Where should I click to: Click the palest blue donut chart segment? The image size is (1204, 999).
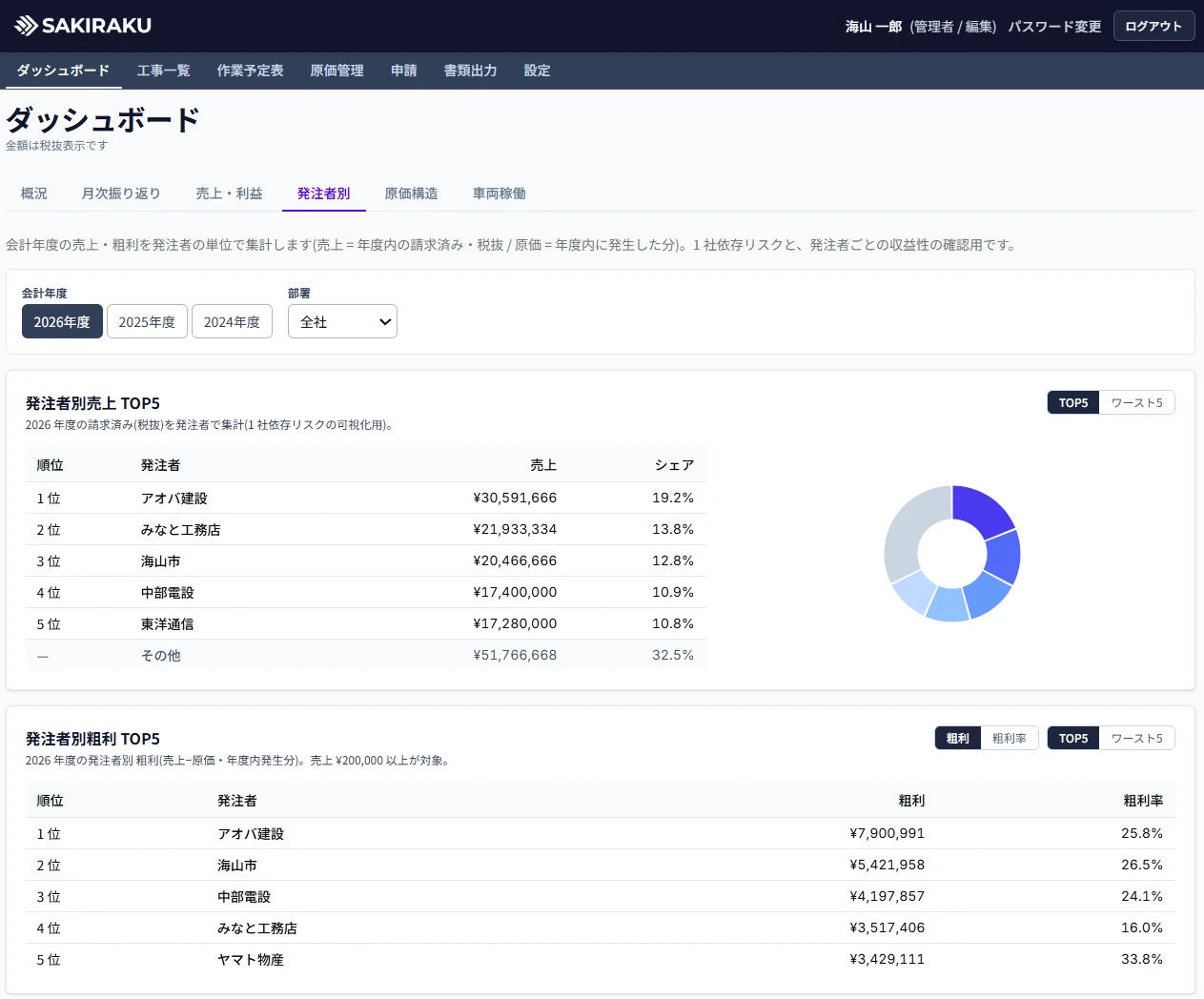915,593
